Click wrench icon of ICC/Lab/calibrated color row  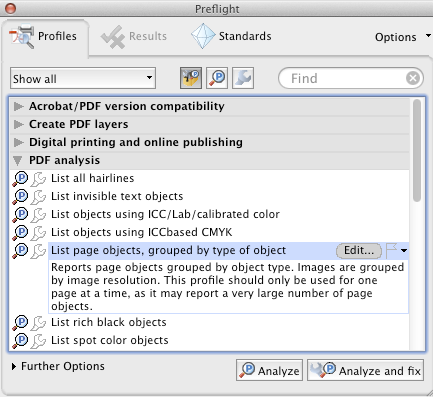[x=38, y=215]
